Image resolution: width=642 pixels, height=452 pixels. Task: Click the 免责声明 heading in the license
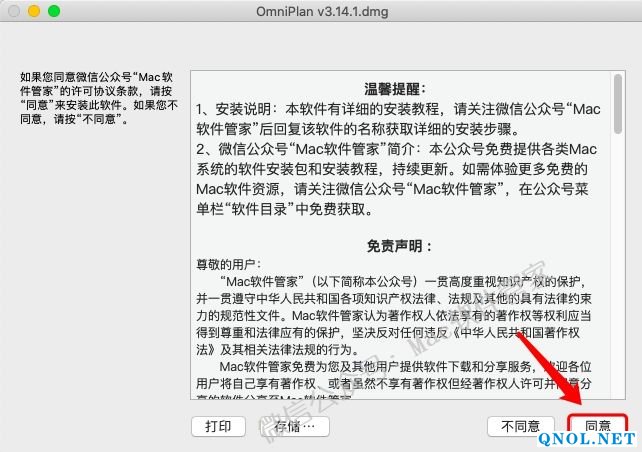399,246
